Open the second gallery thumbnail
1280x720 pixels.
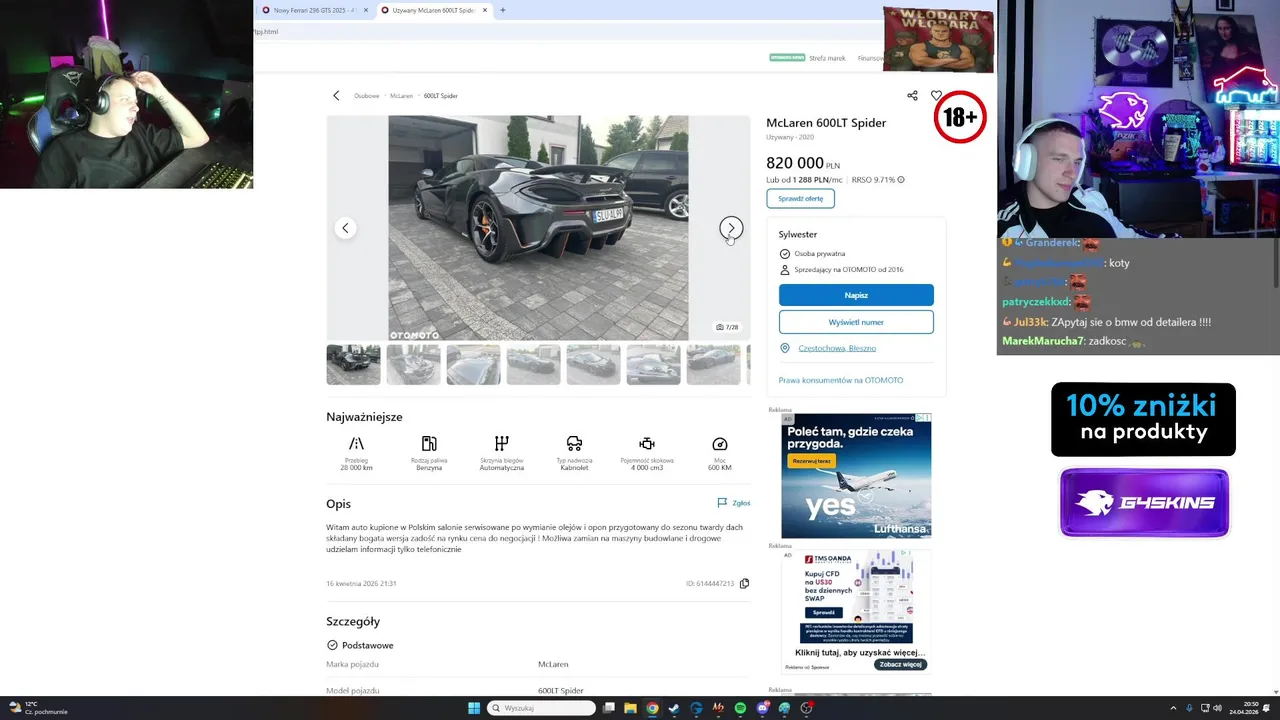point(413,365)
